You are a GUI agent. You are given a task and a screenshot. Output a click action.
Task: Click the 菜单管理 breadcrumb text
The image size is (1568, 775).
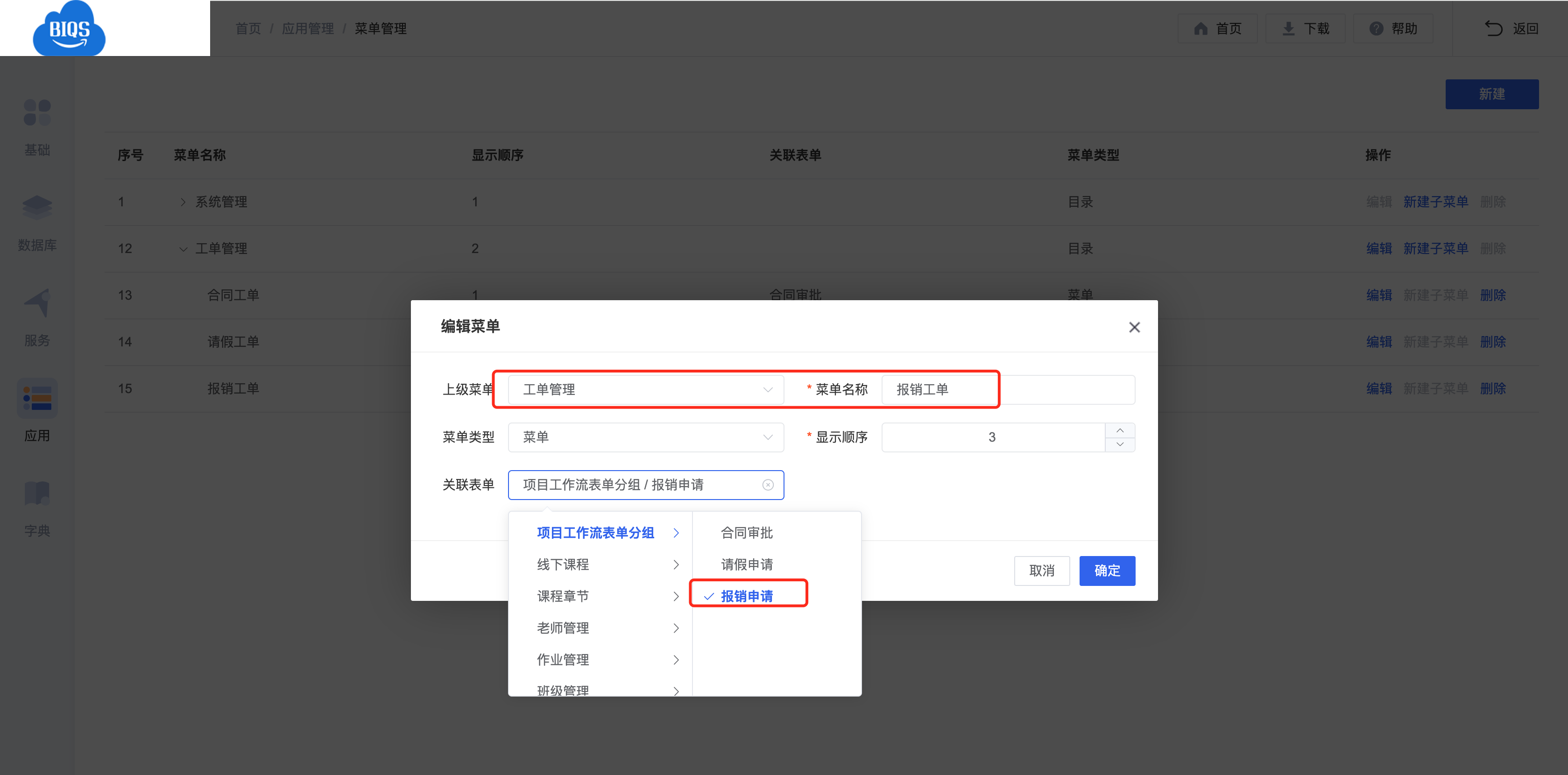(381, 28)
